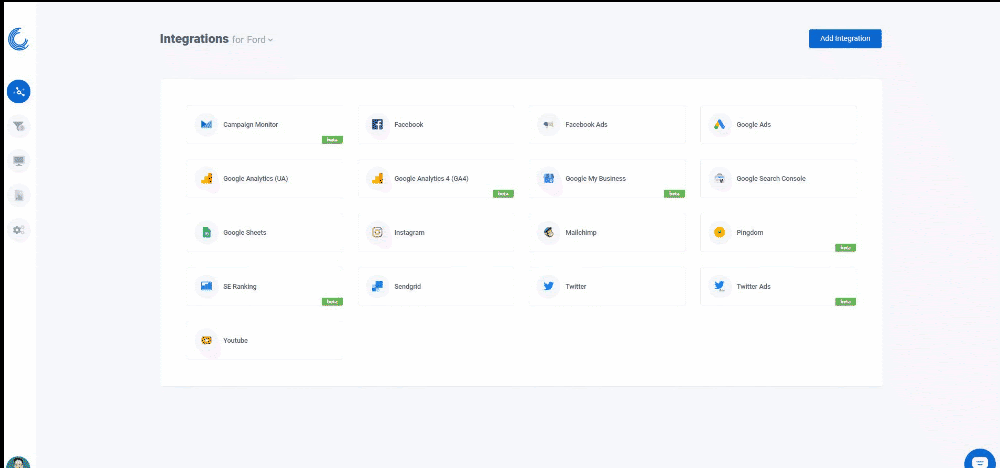This screenshot has height=468, width=1000.
Task: Open the Facebook integration label
Action: click(x=409, y=125)
